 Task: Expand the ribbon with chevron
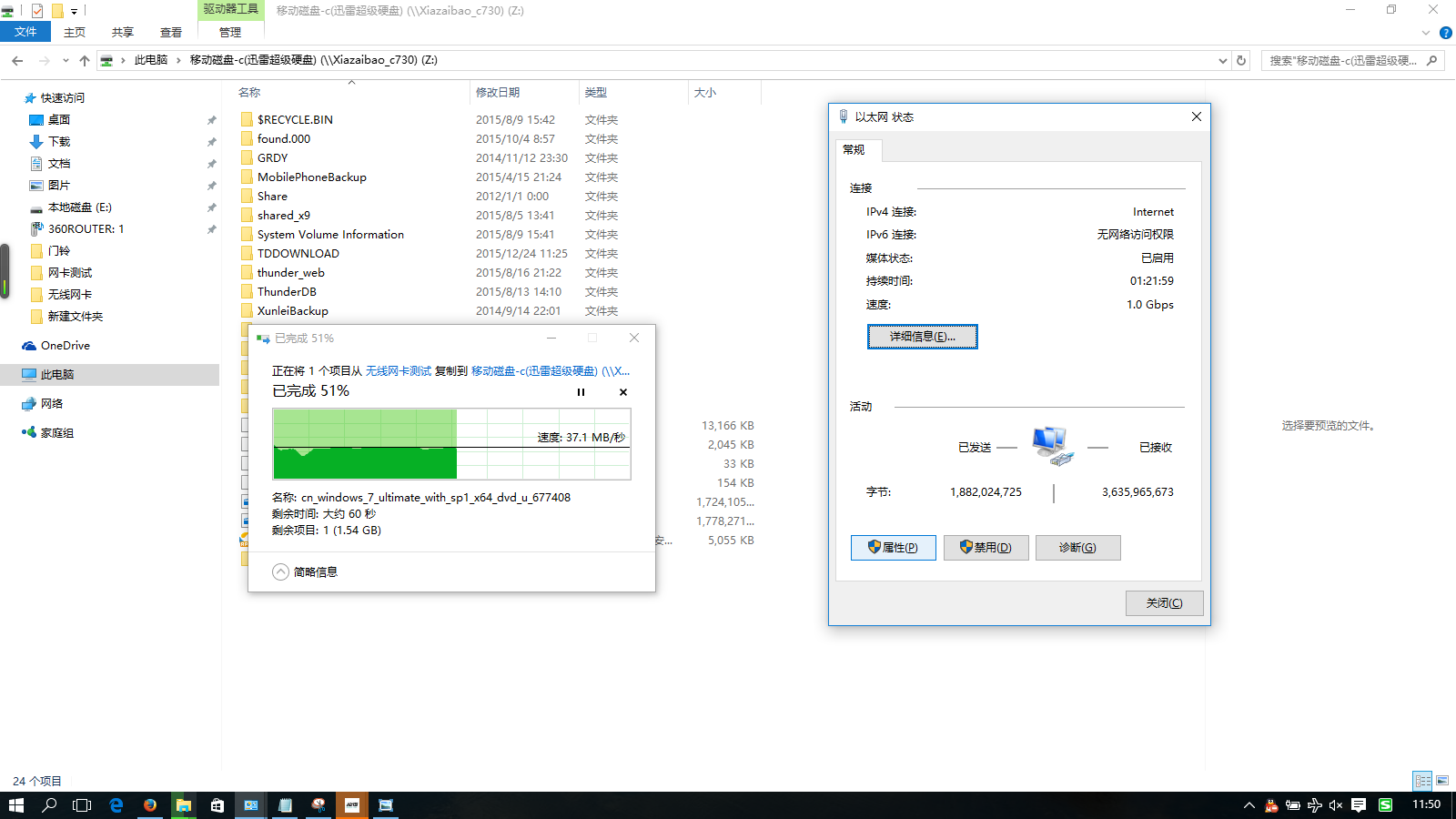pos(1426,33)
